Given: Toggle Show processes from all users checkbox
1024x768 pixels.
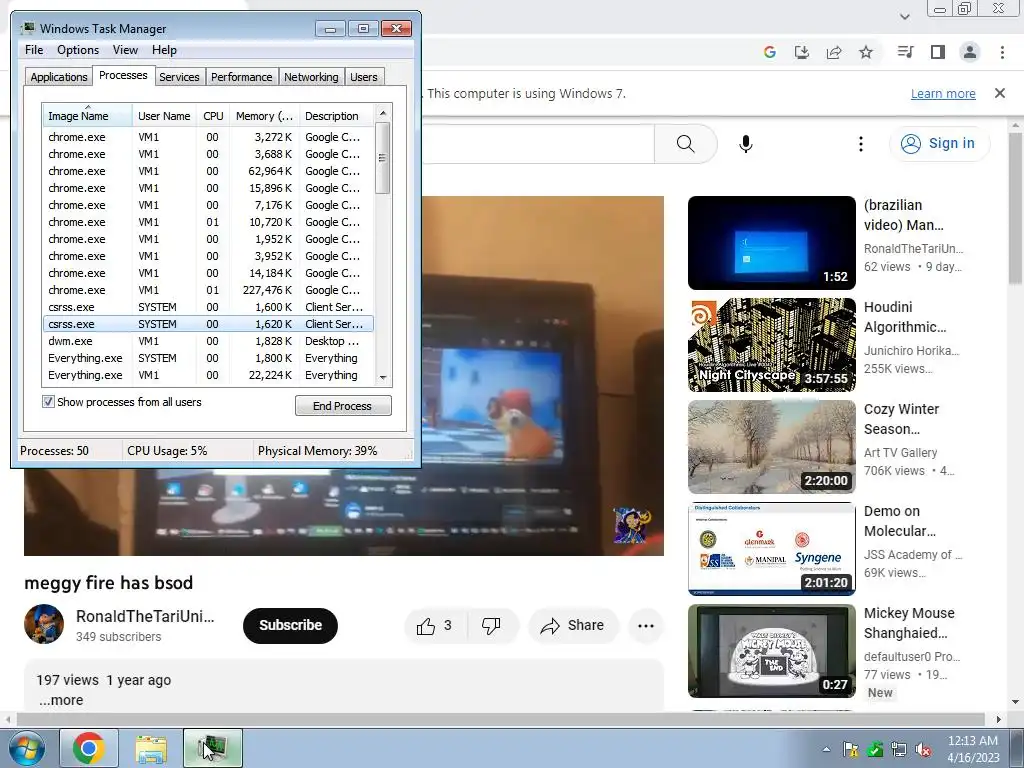Looking at the screenshot, I should point(48,402).
